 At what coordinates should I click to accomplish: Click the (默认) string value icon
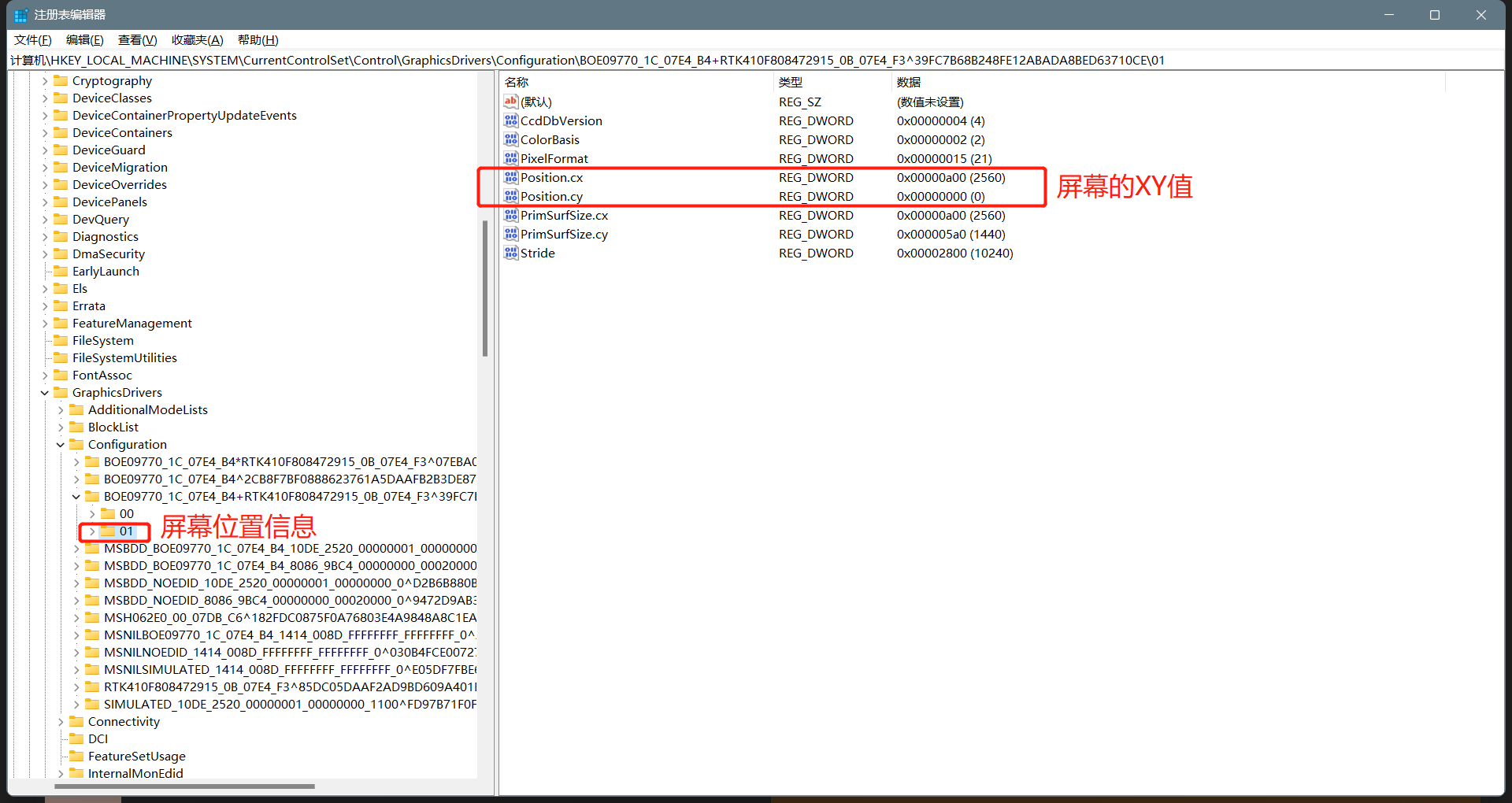click(x=511, y=102)
